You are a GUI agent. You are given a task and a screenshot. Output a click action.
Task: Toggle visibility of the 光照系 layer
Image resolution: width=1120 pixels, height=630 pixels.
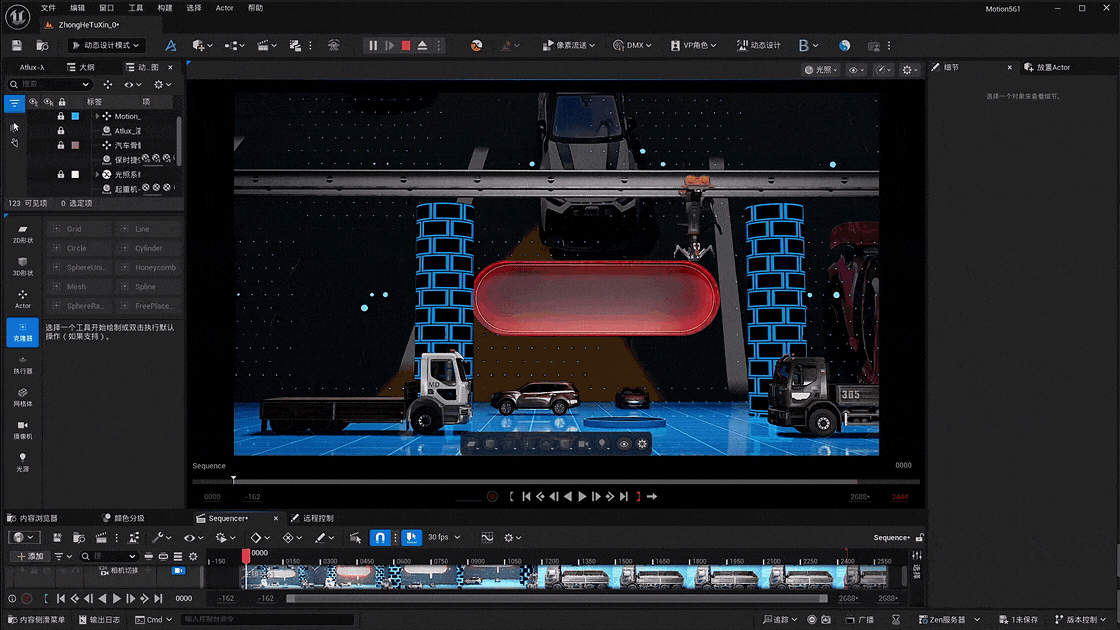pyautogui.click(x=35, y=174)
